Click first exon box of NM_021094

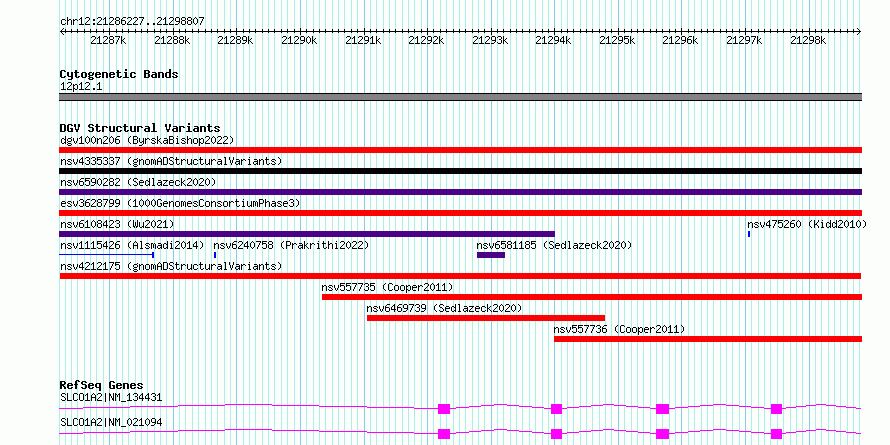[x=444, y=434]
